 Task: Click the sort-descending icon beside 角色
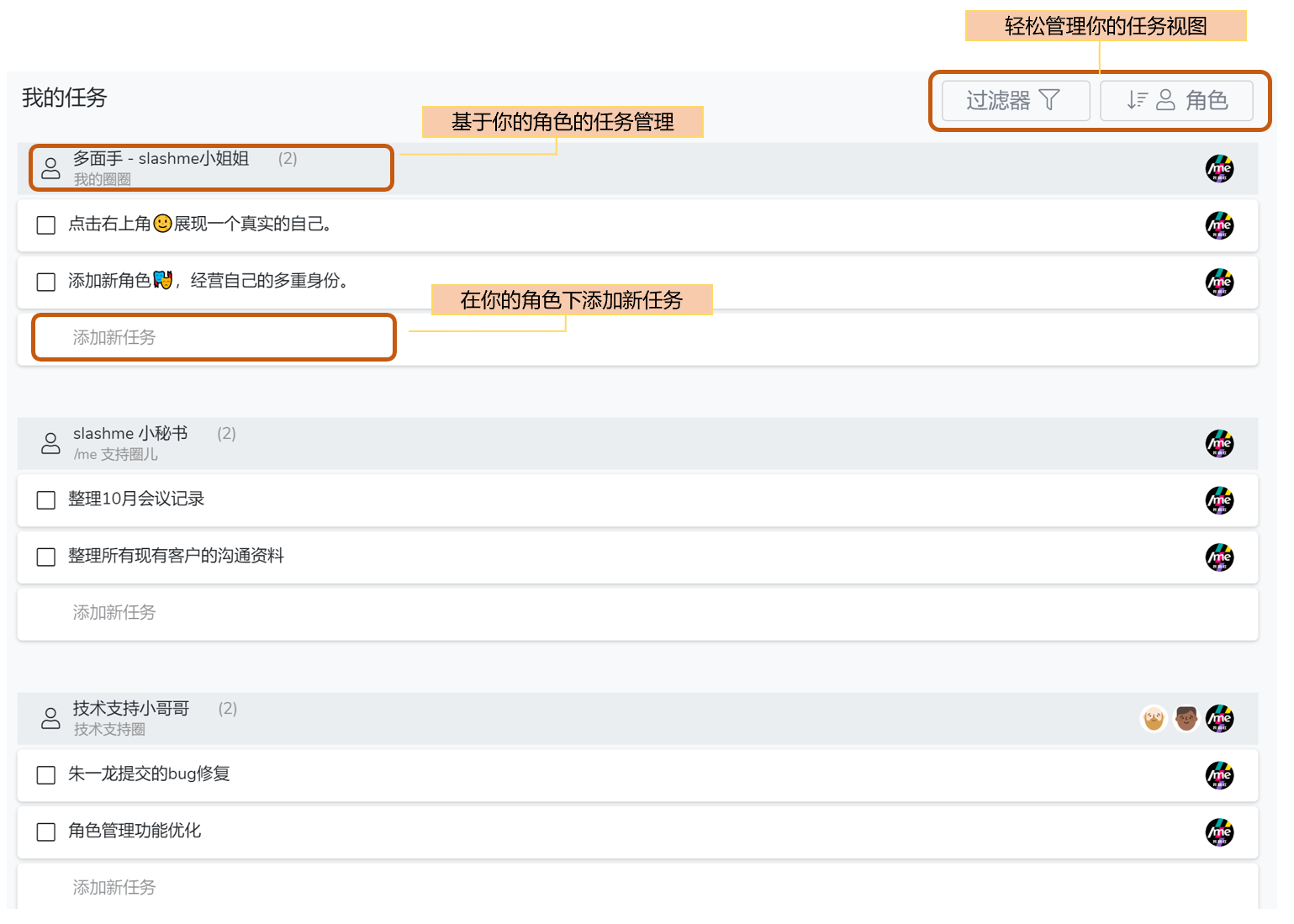click(1137, 100)
